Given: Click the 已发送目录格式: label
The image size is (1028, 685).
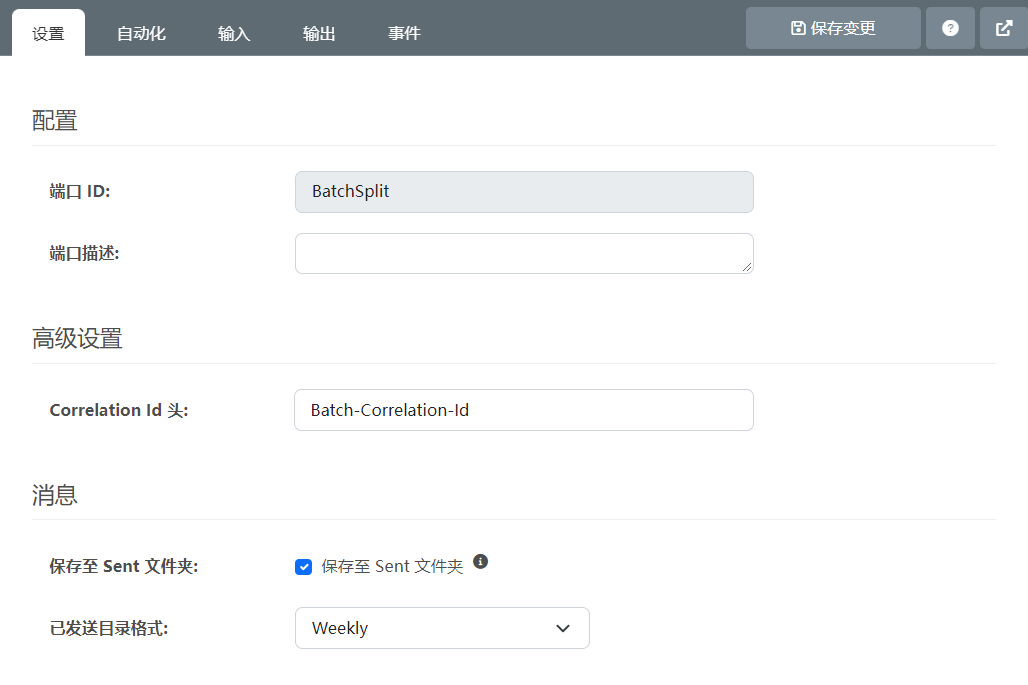Looking at the screenshot, I should pos(109,629).
